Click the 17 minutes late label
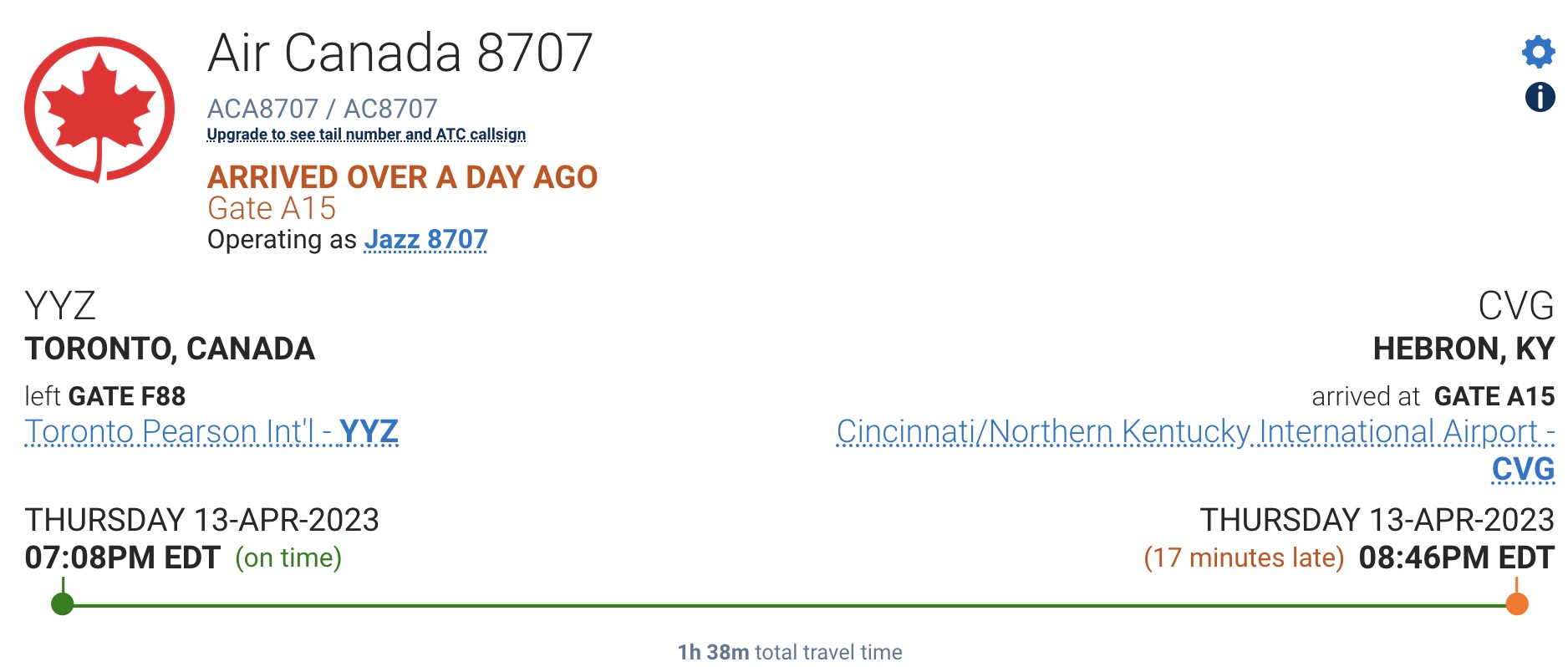The image size is (1568, 667). click(1243, 558)
